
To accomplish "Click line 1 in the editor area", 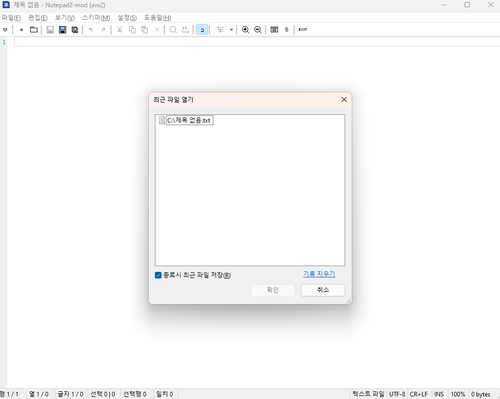I will point(257,42).
